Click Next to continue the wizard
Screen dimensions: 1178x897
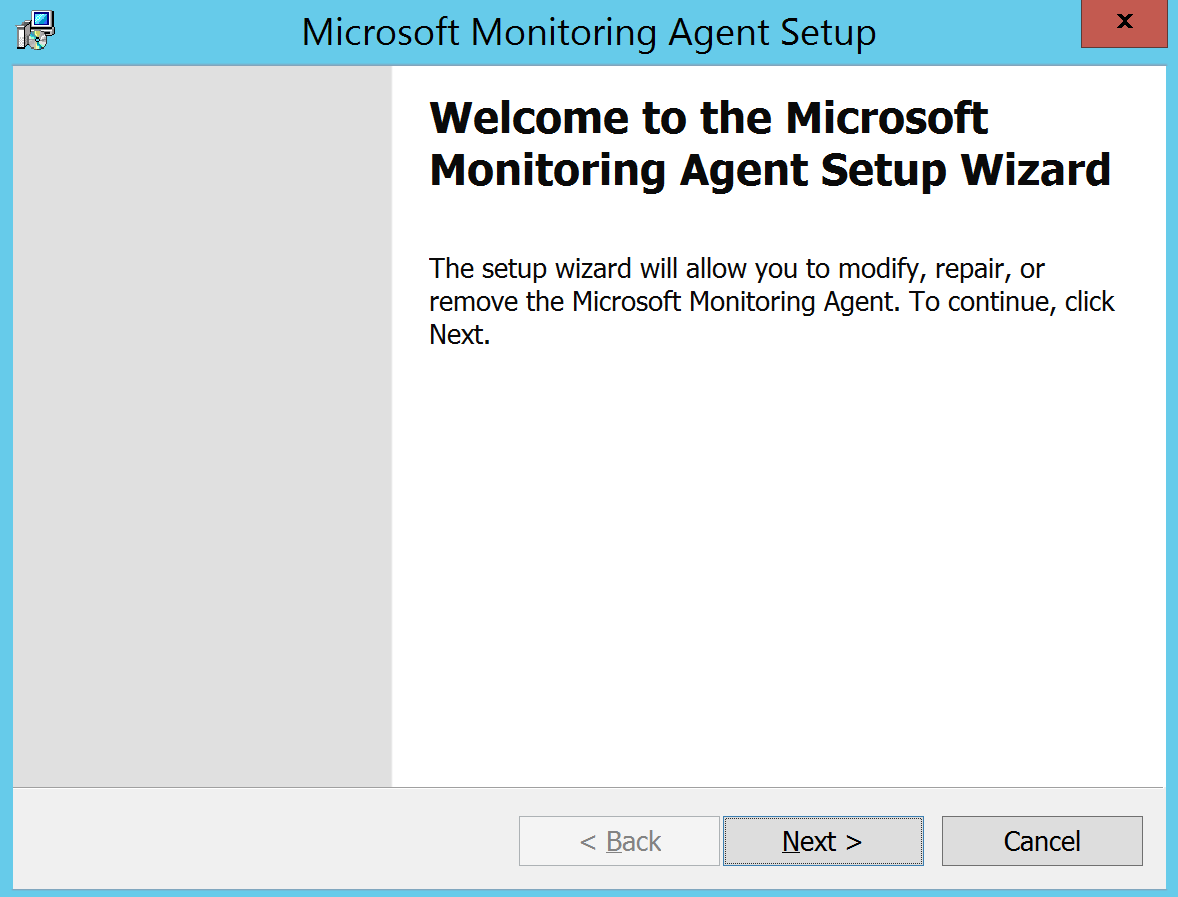click(822, 841)
